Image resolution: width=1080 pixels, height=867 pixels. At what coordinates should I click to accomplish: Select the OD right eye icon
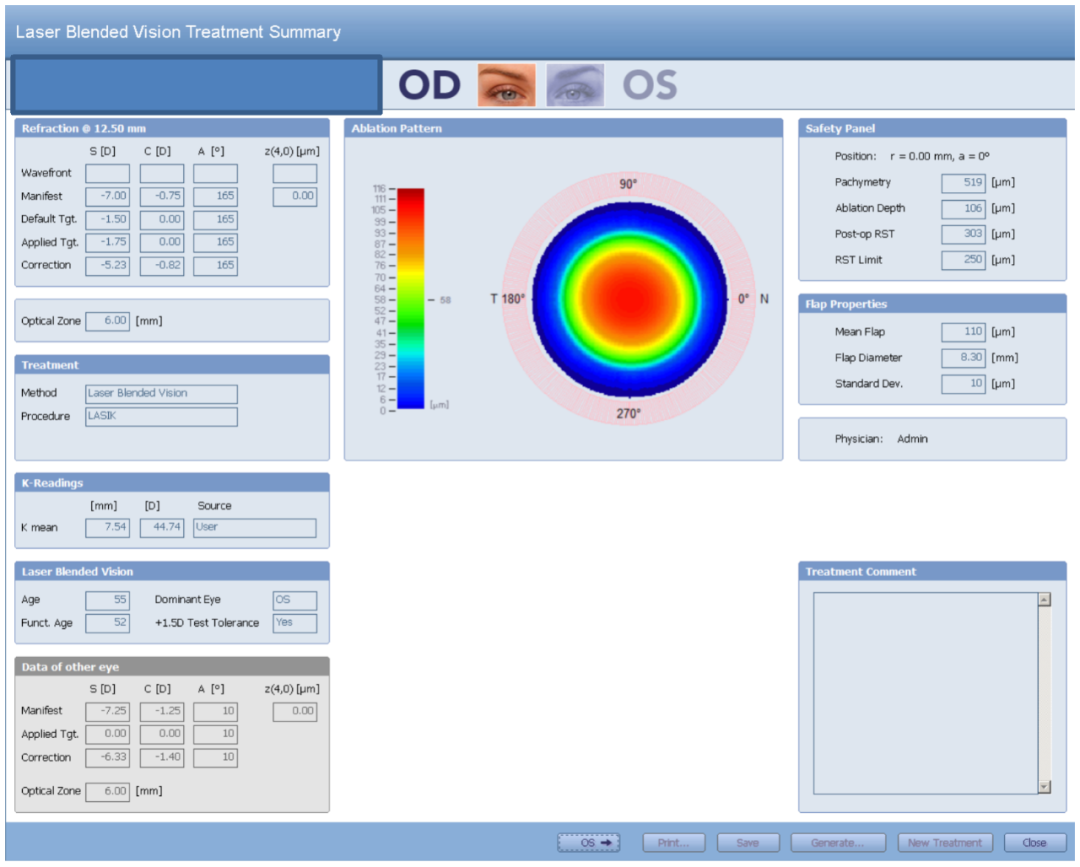click(x=506, y=85)
